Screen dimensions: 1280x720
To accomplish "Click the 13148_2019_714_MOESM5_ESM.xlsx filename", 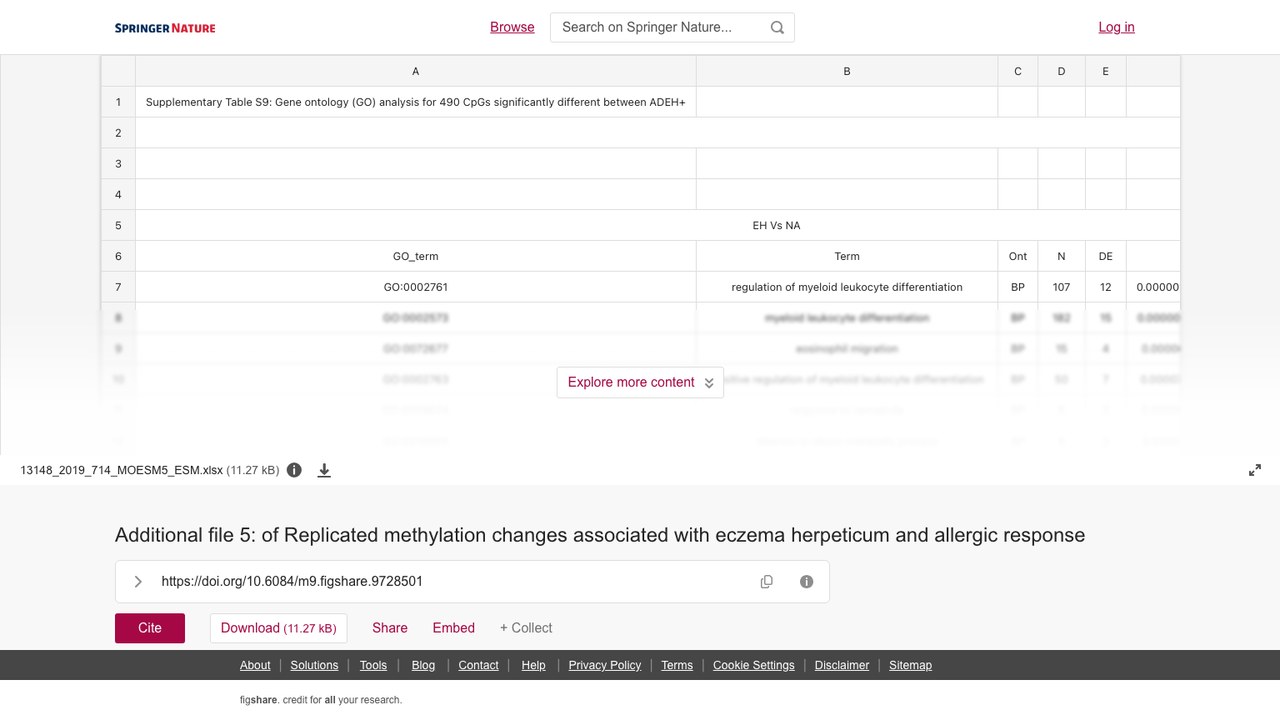I will [121, 470].
